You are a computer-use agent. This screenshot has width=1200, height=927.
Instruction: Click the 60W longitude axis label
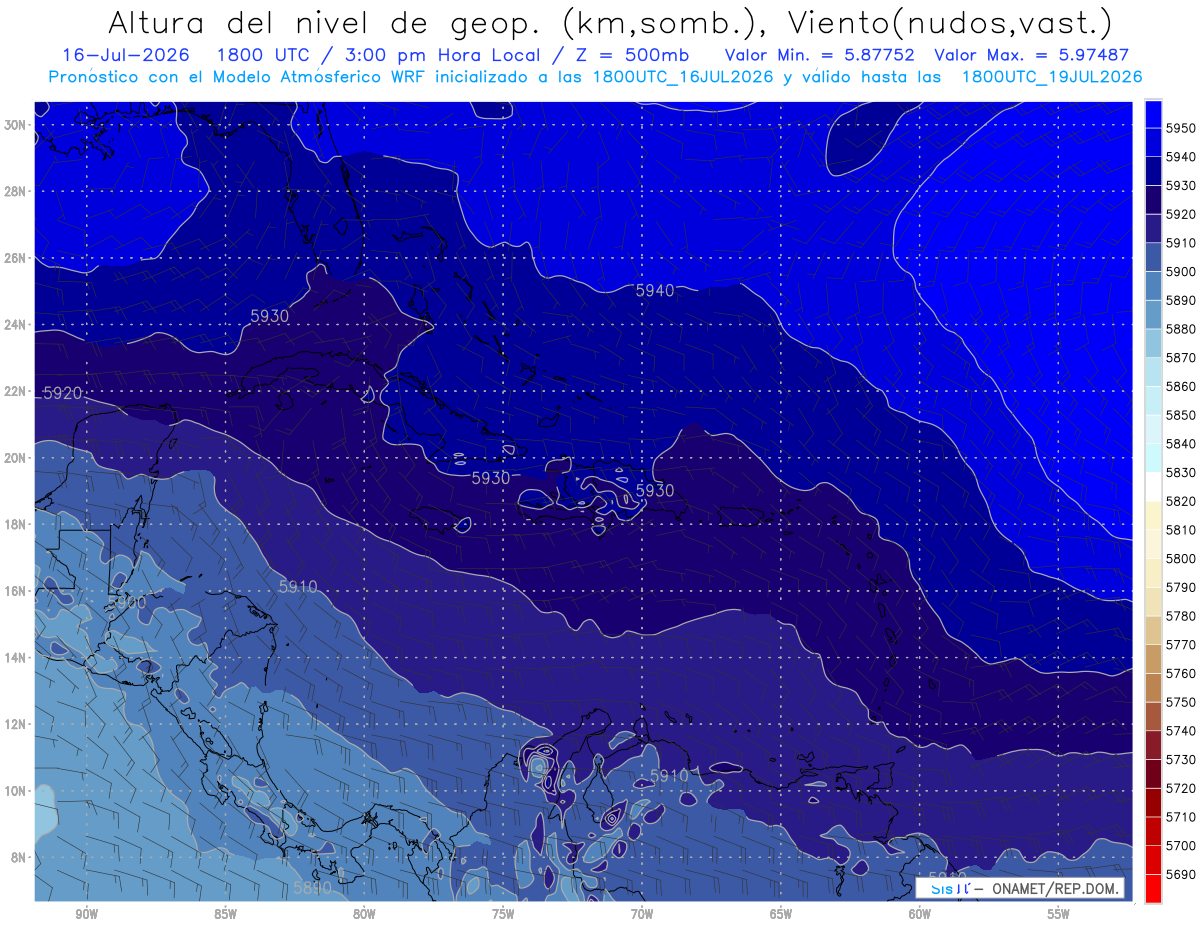(920, 914)
